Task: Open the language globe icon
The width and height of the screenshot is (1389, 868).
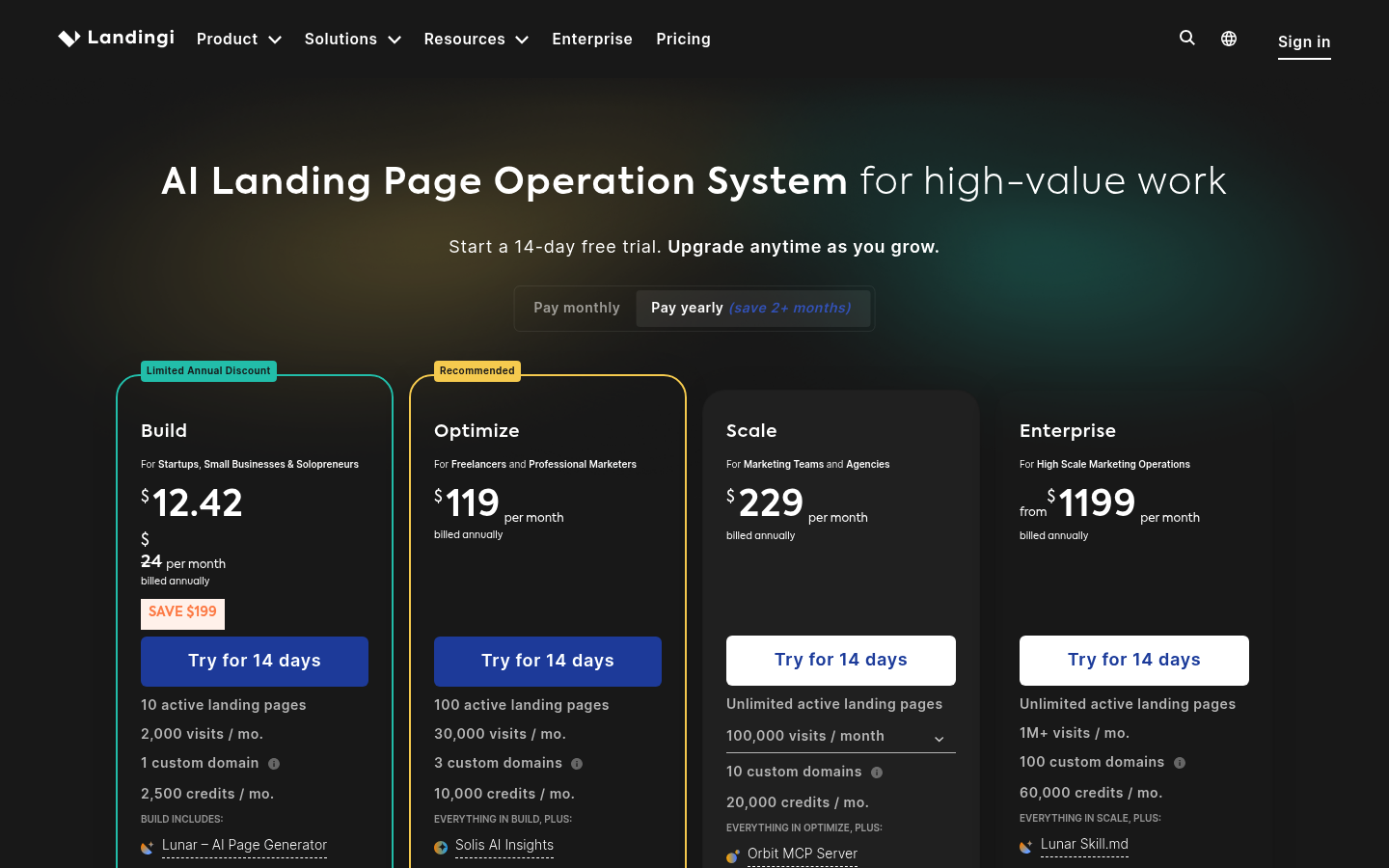Action: coord(1229,39)
